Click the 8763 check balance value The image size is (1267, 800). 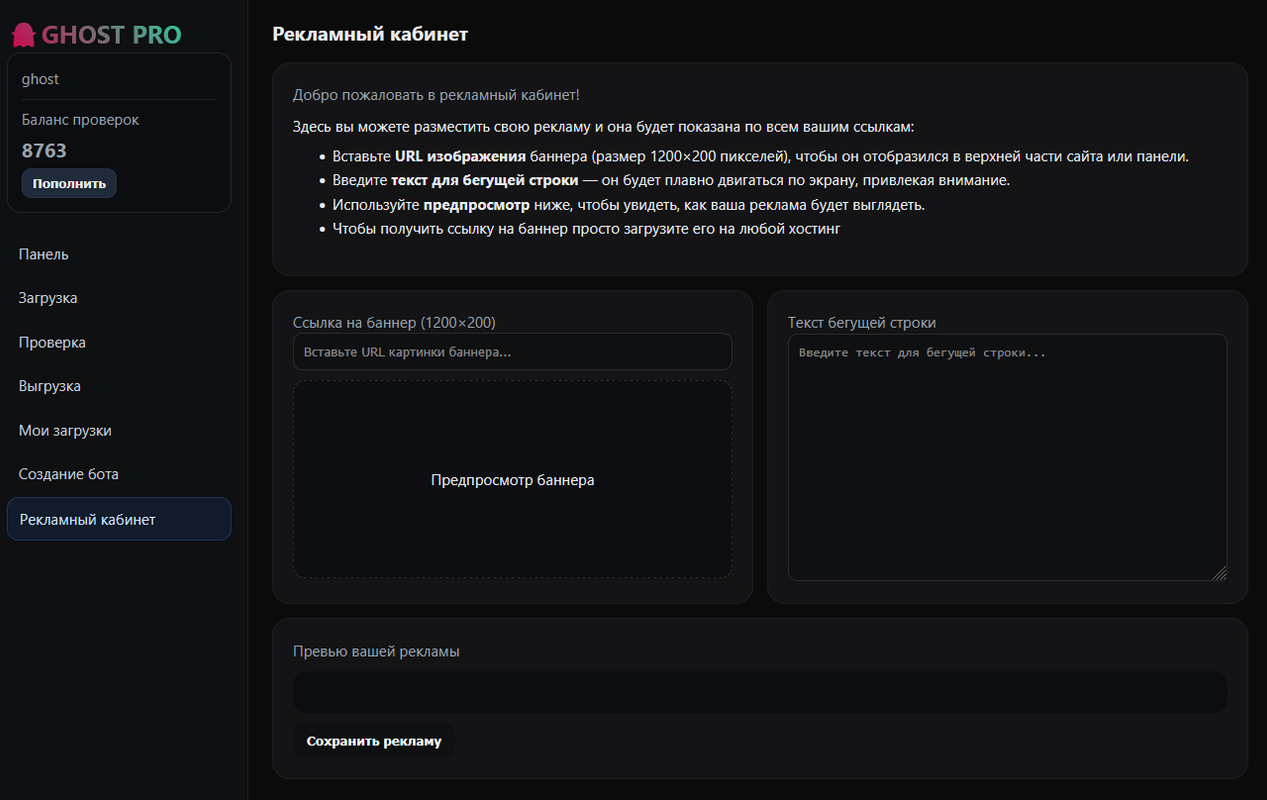pyautogui.click(x=44, y=151)
